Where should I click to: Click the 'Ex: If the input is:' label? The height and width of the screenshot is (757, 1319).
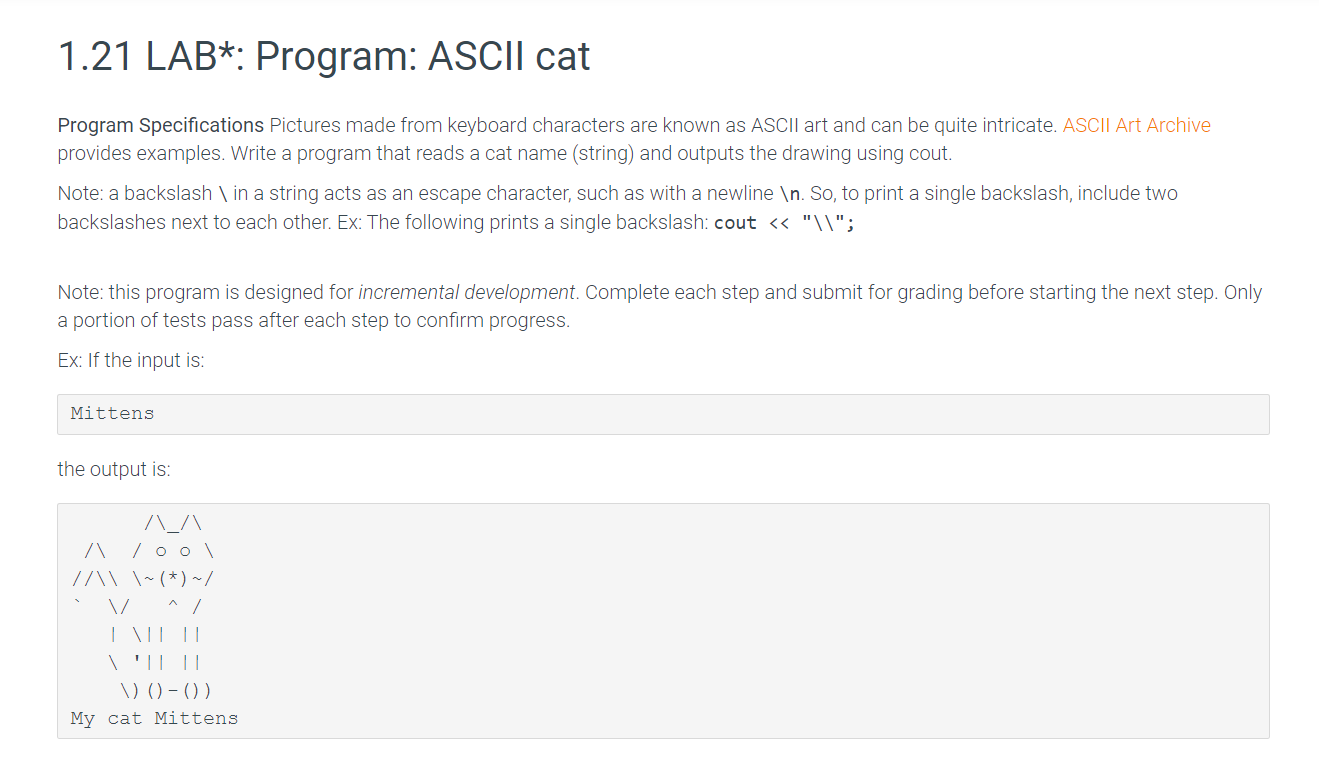[x=131, y=360]
